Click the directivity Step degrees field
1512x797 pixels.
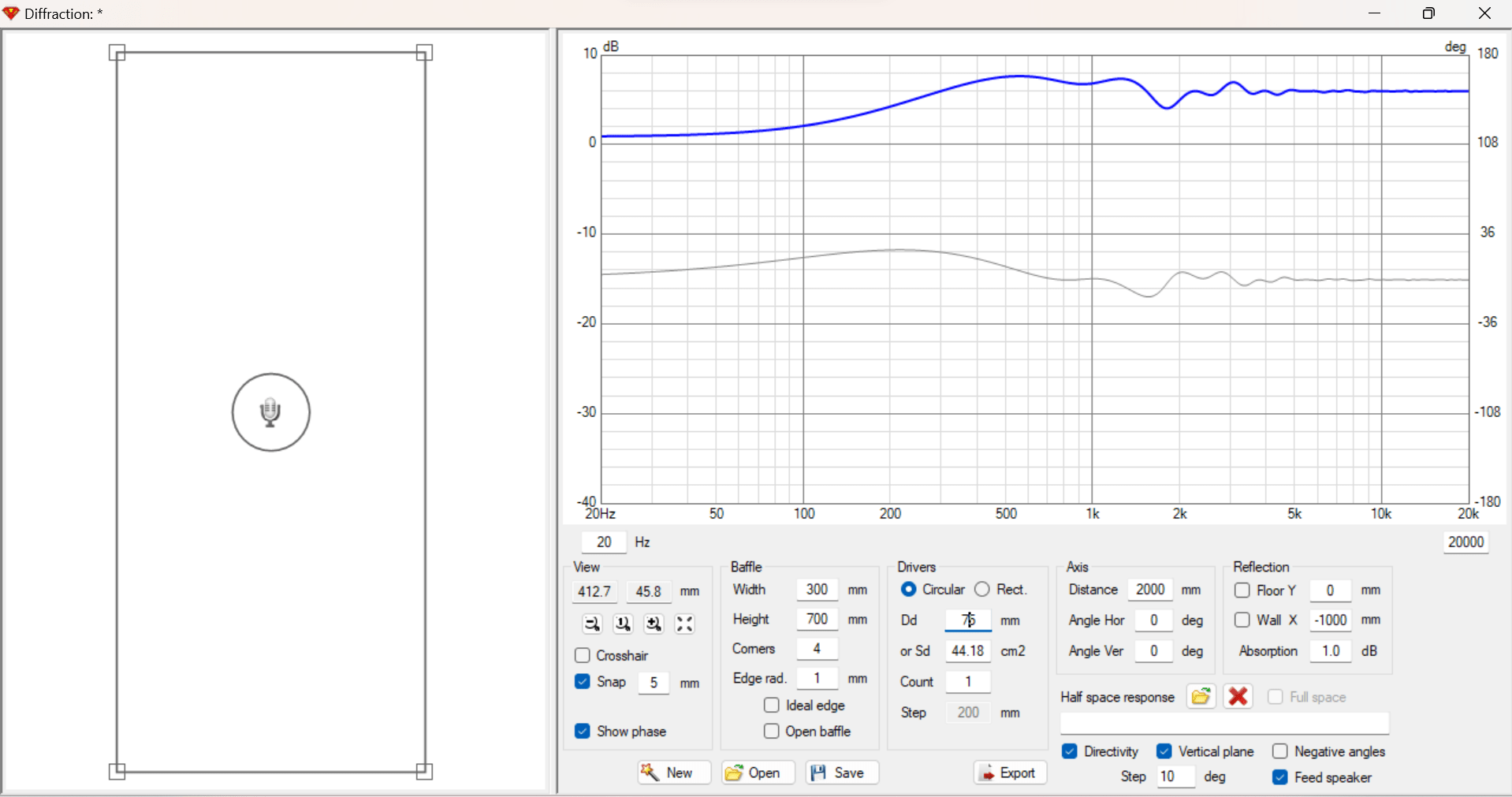[1176, 777]
